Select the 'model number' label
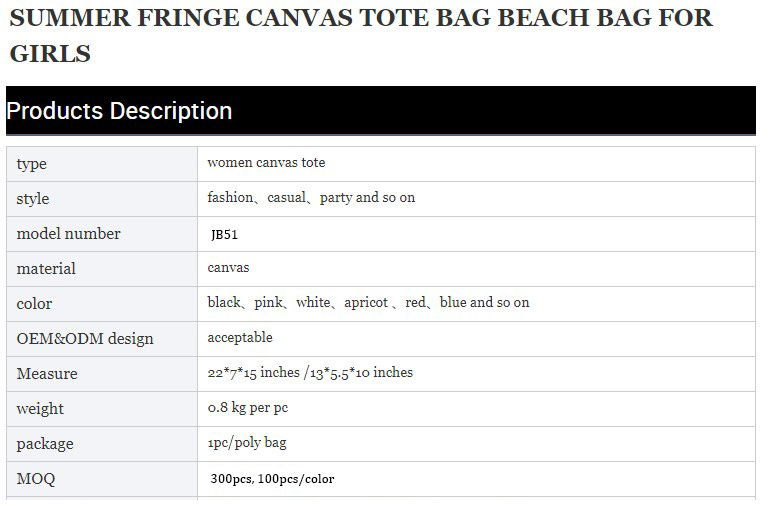This screenshot has width=769, height=512. coord(68,233)
